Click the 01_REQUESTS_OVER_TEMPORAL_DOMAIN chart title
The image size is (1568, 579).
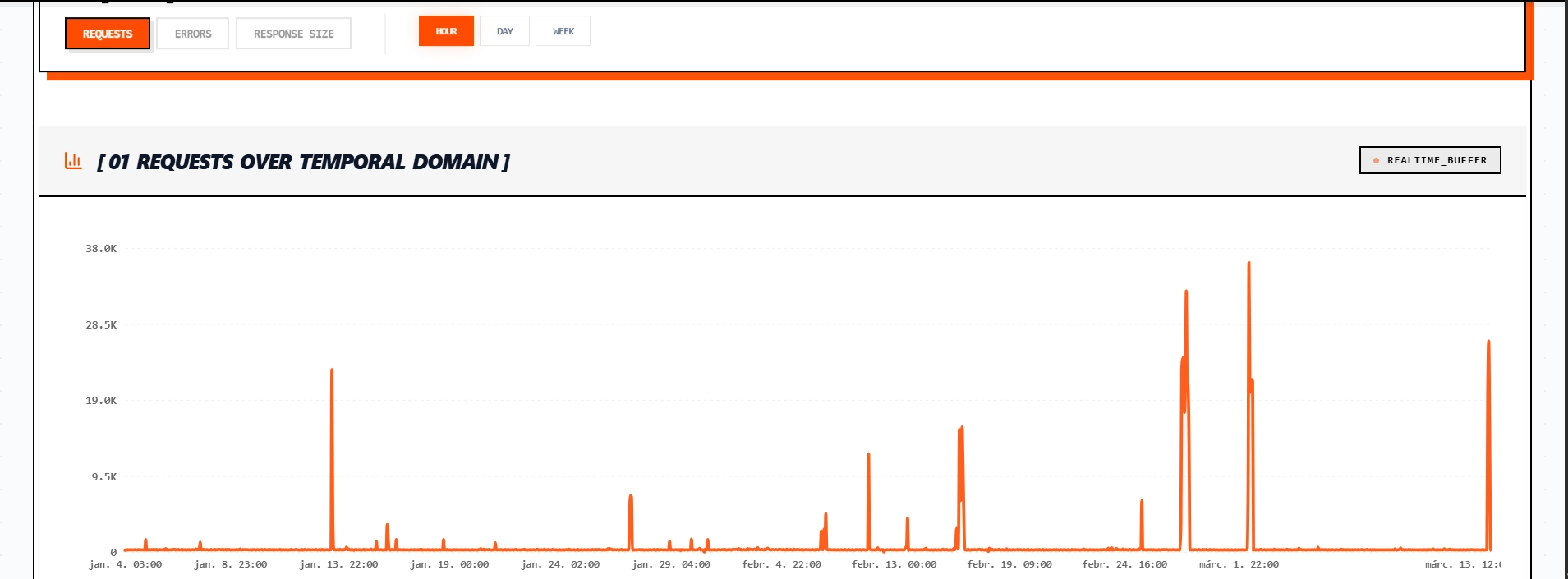[303, 162]
